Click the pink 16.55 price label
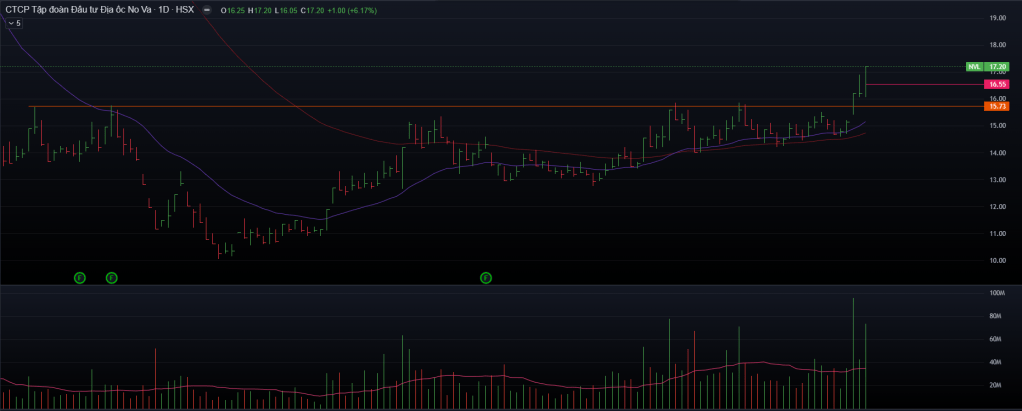 coord(996,85)
